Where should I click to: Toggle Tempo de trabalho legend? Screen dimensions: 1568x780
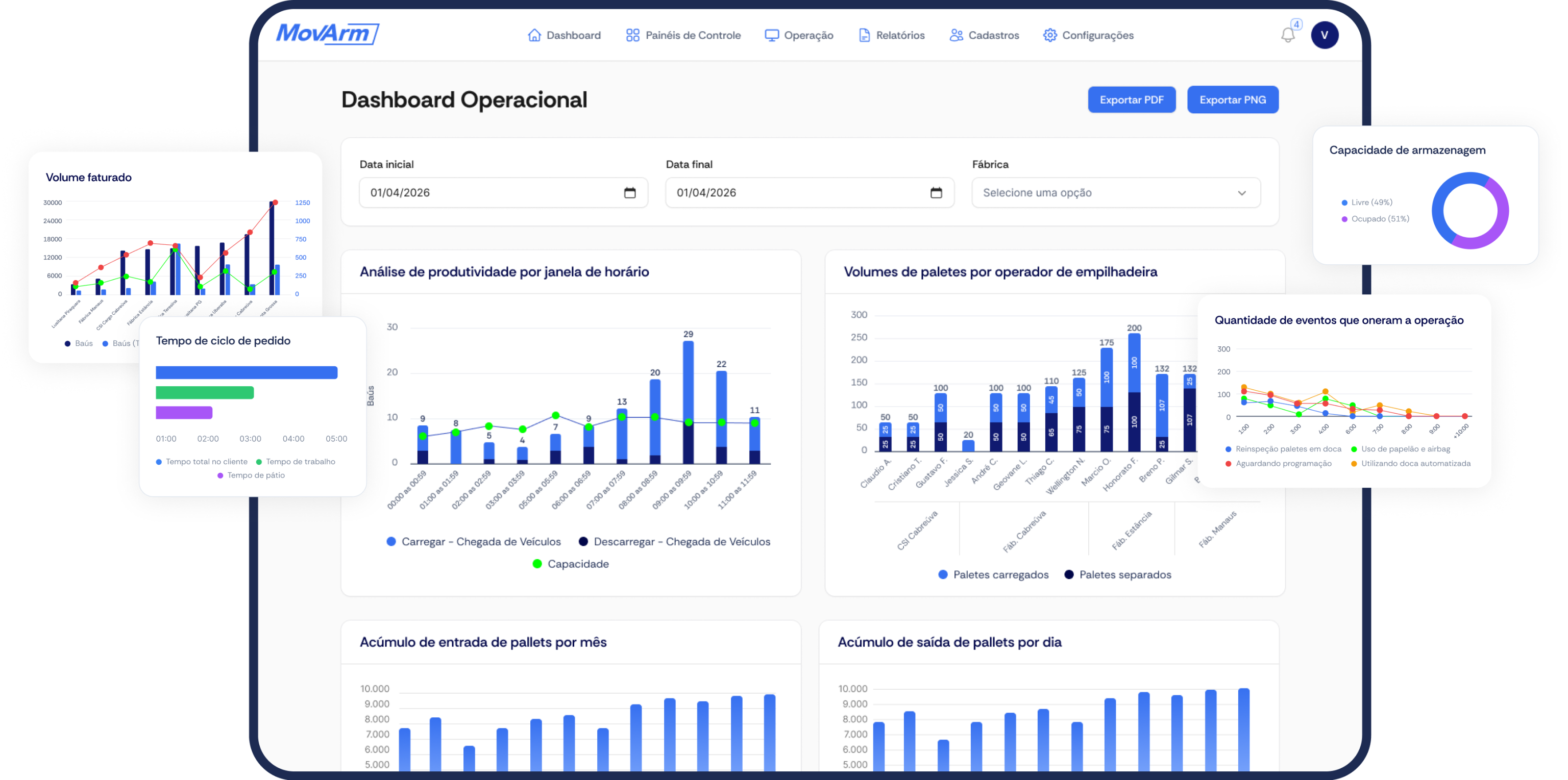point(295,462)
